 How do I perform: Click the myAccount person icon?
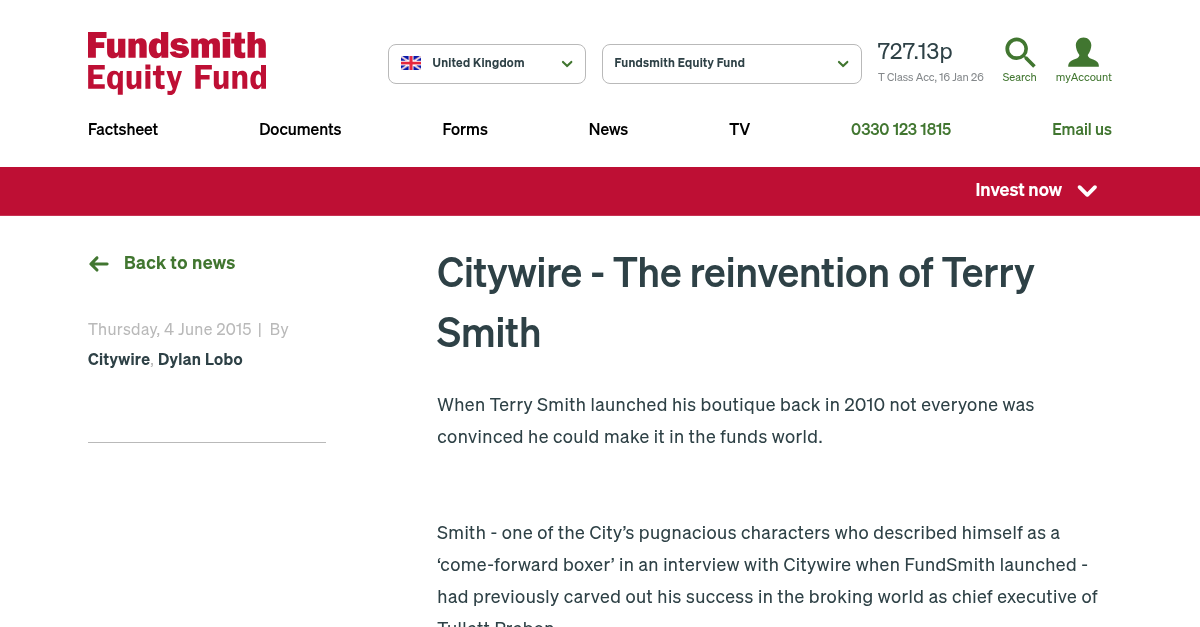[x=1083, y=53]
